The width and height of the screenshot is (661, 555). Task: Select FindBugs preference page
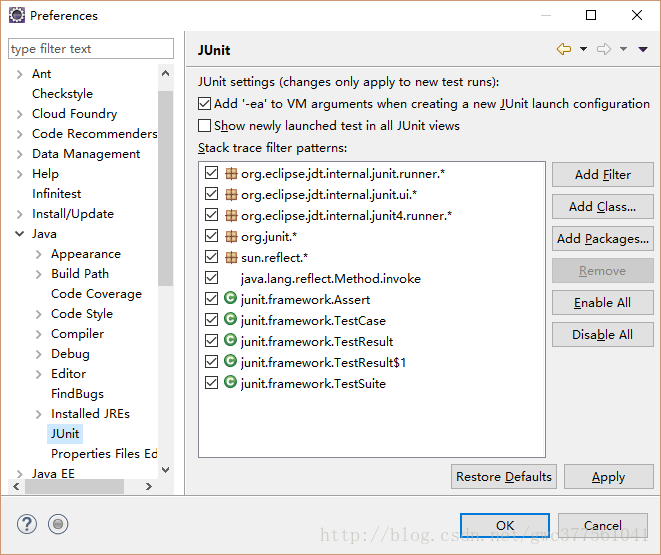click(77, 394)
